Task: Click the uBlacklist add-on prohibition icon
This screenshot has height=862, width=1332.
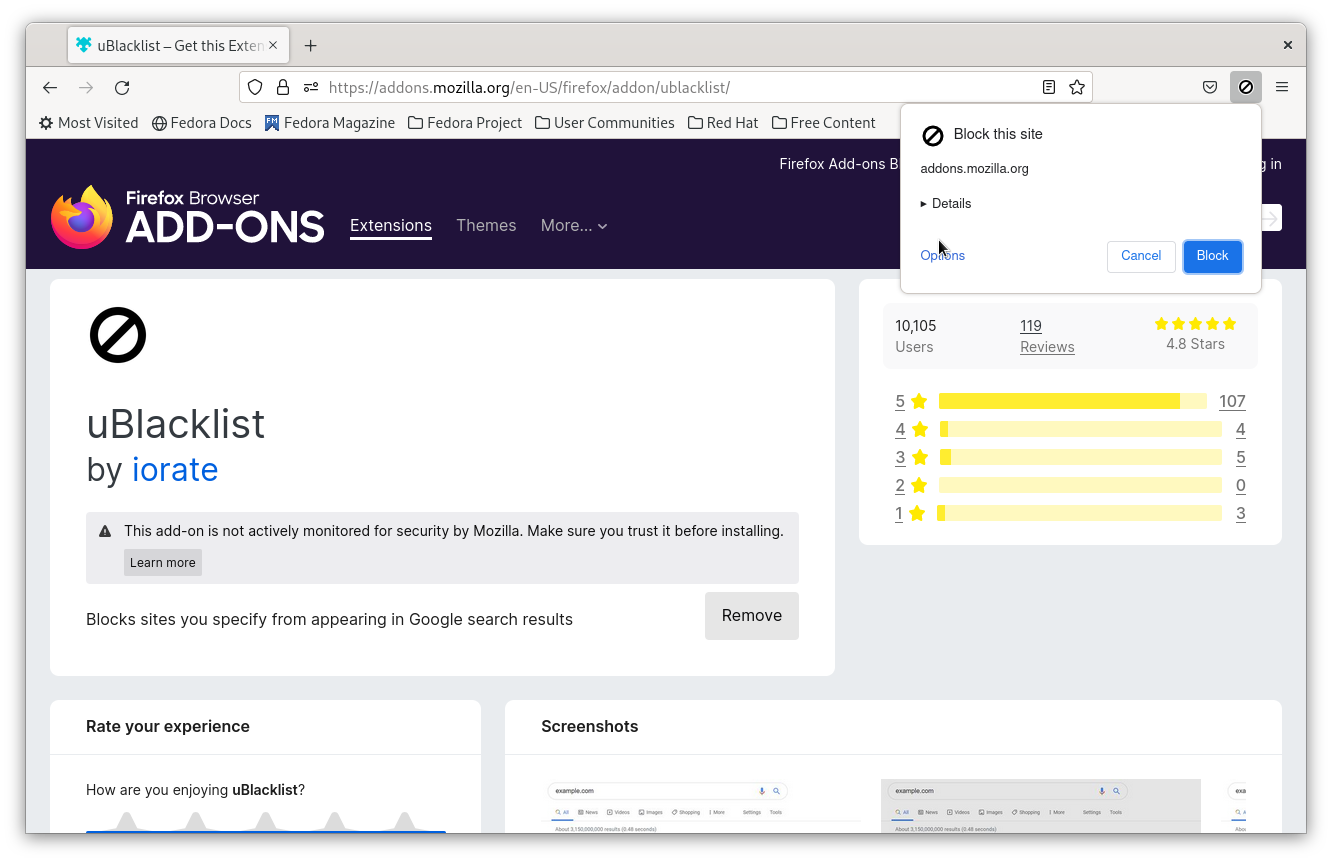Action: pyautogui.click(x=118, y=335)
